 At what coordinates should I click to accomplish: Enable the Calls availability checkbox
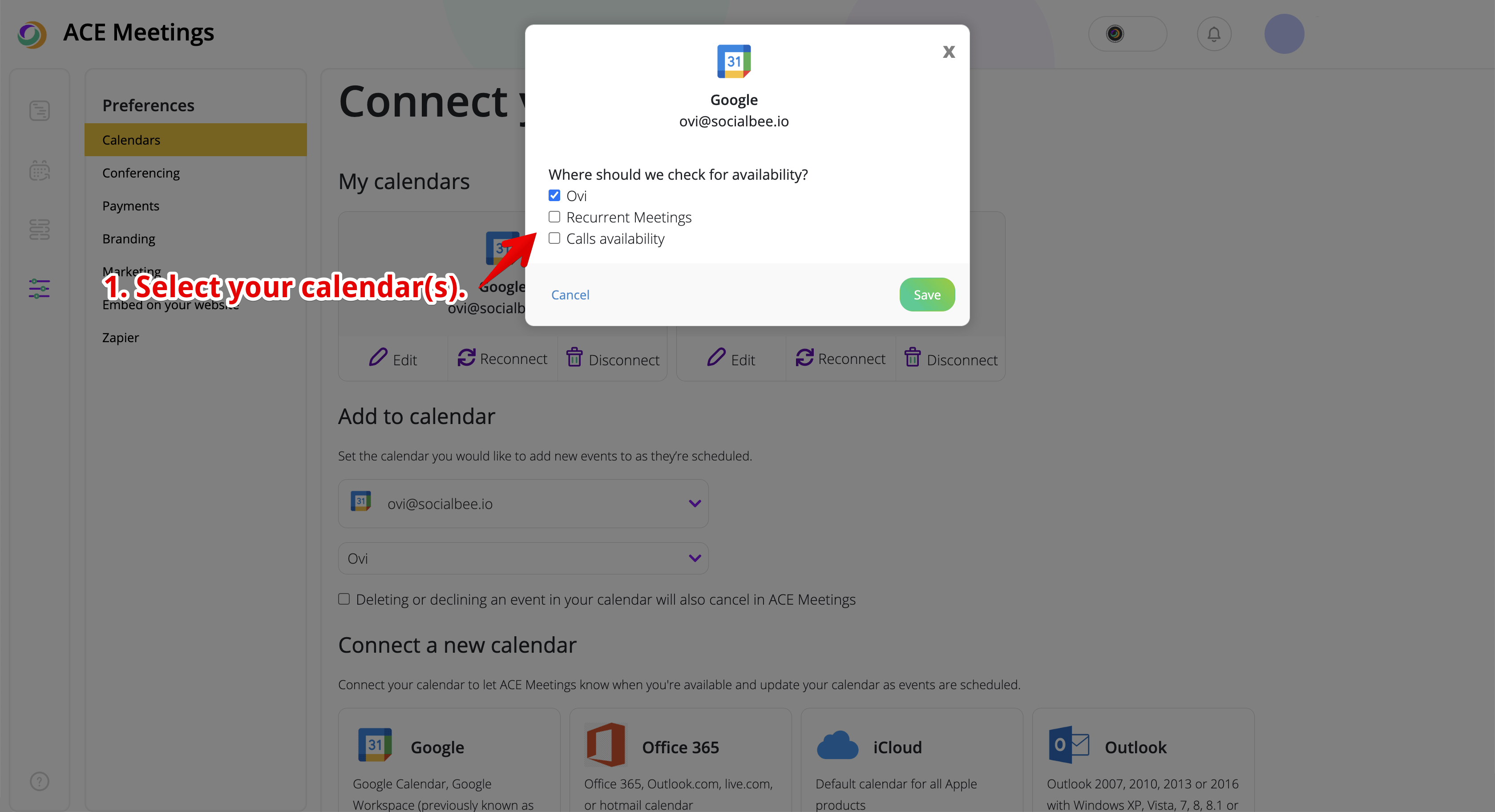(x=554, y=238)
